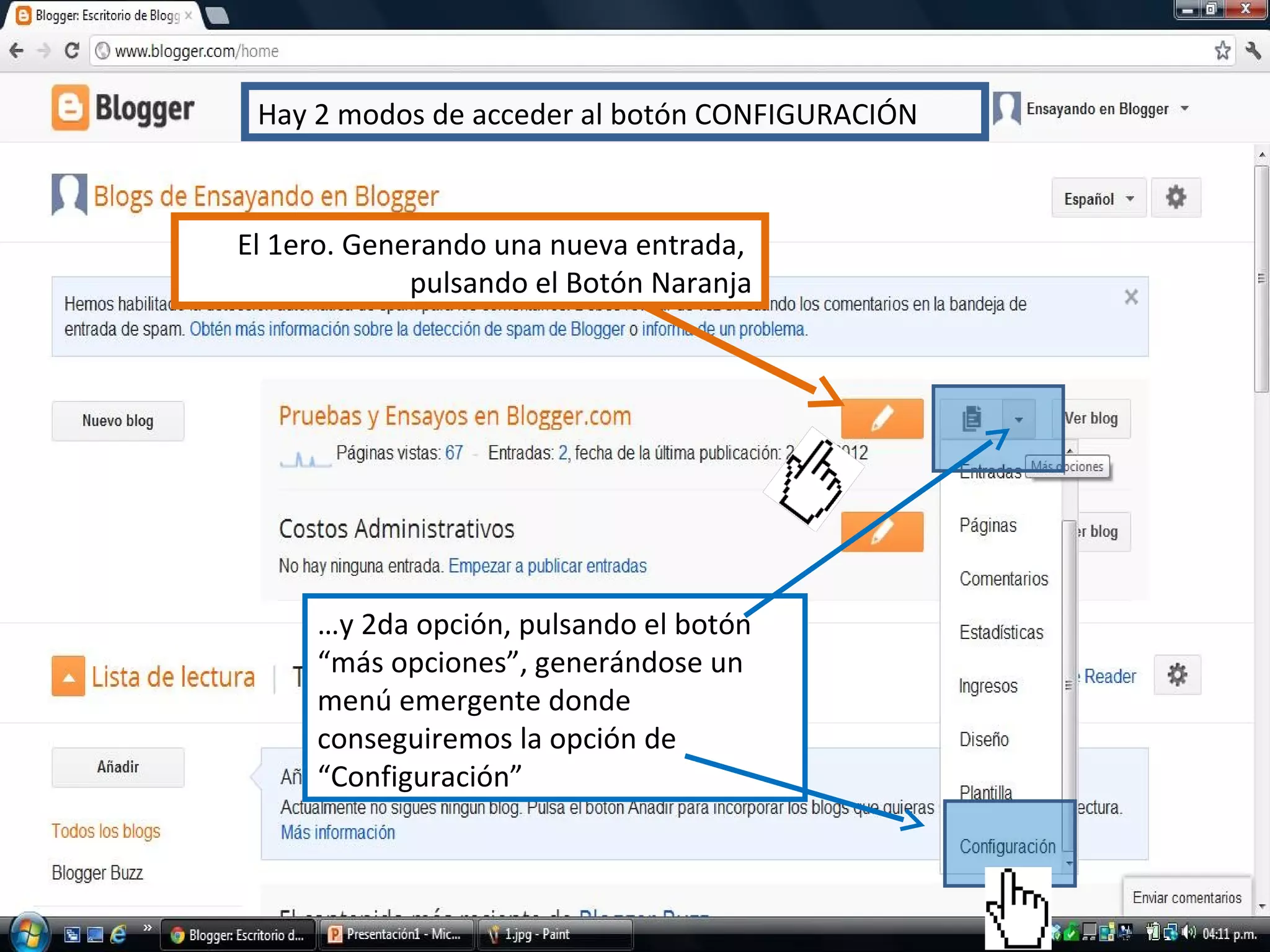
Task: Click Páginas vistas count 67
Action: coord(454,453)
